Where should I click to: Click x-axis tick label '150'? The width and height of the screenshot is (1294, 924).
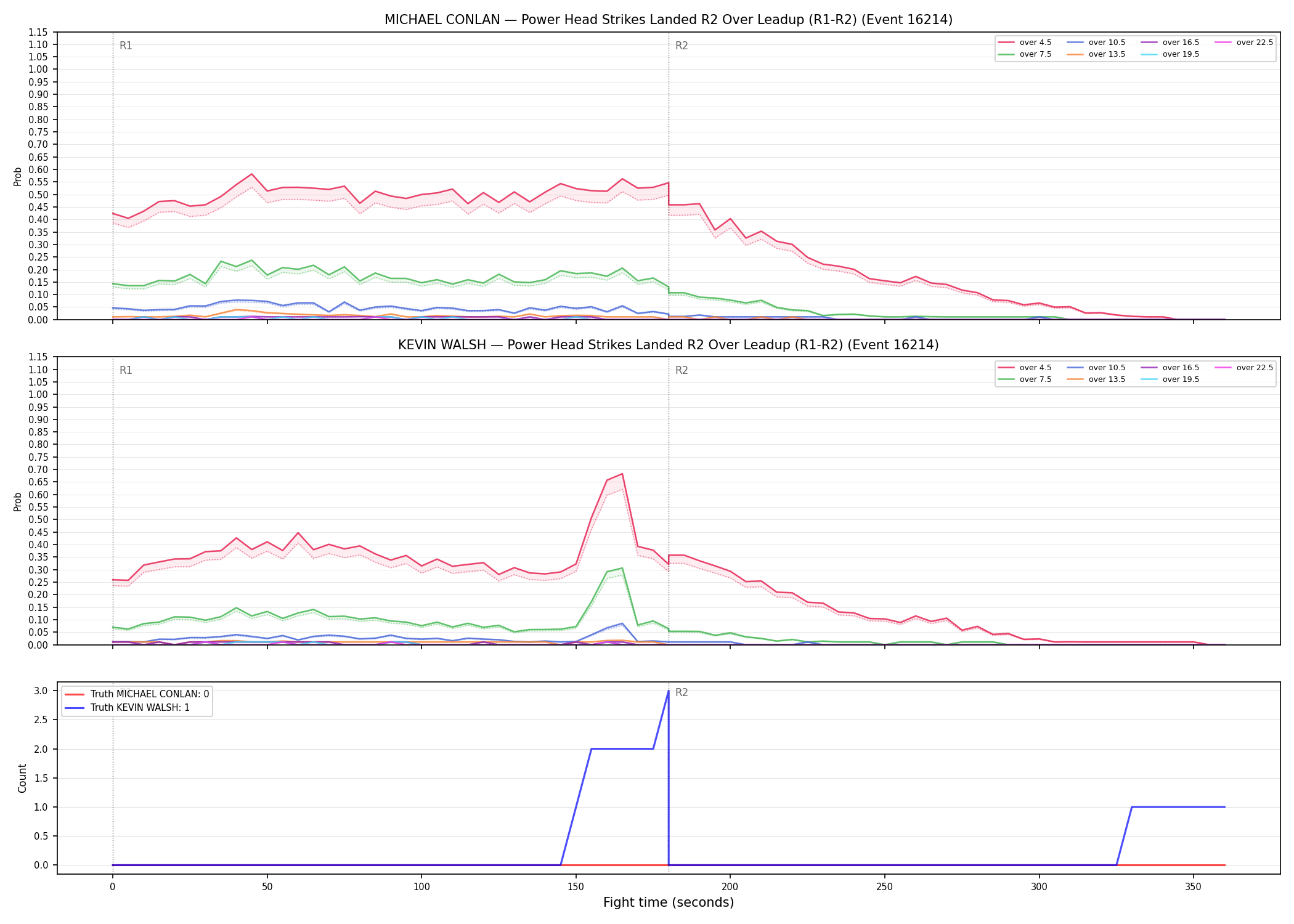click(576, 887)
